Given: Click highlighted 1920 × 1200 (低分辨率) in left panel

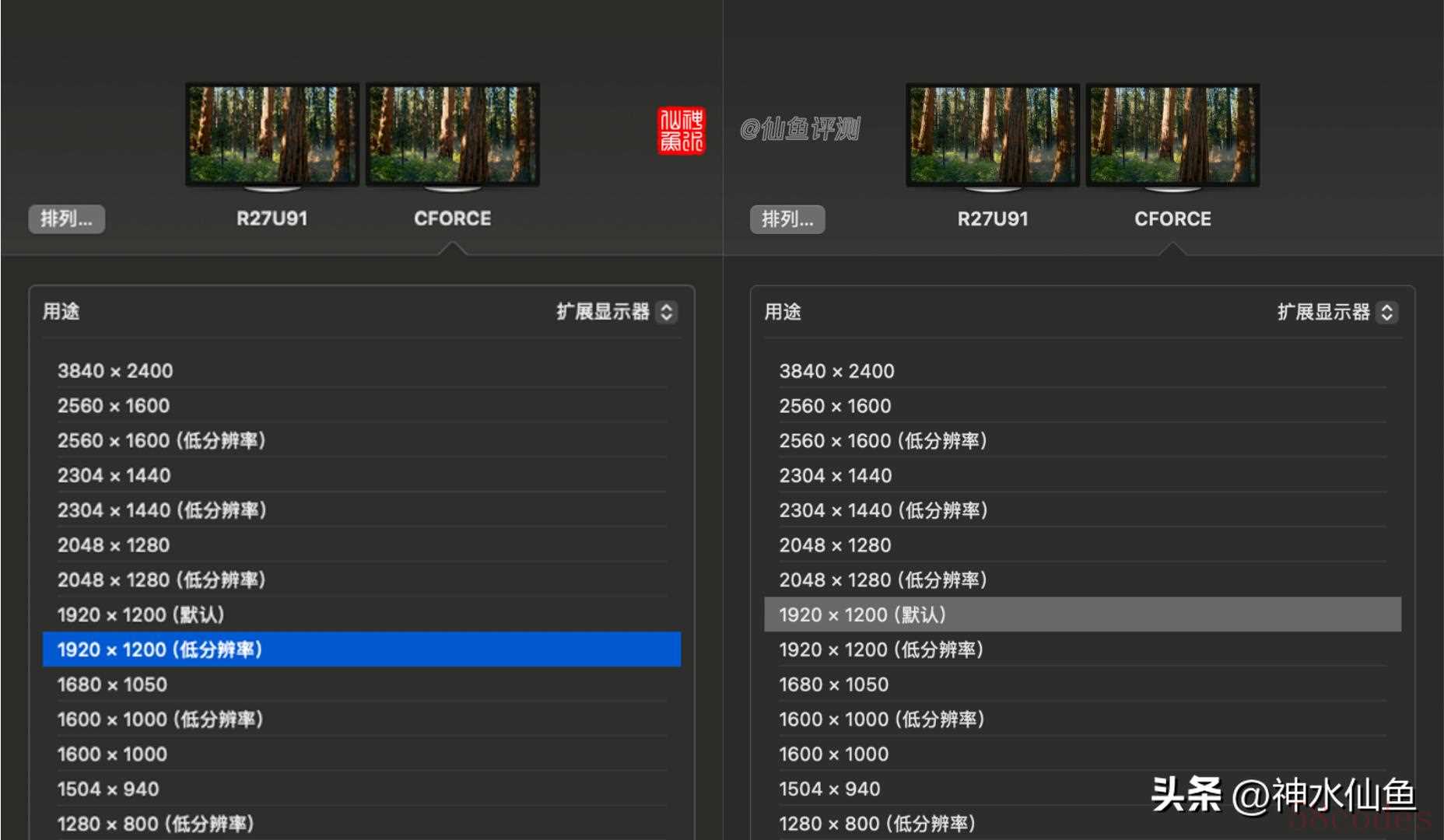Looking at the screenshot, I should point(159,649).
